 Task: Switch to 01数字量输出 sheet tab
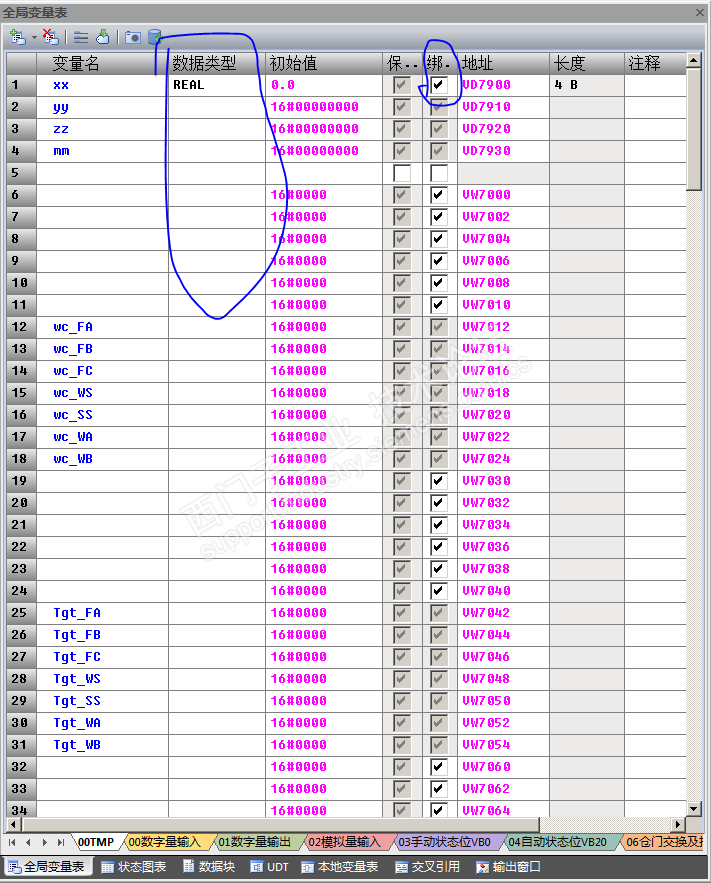coord(254,842)
